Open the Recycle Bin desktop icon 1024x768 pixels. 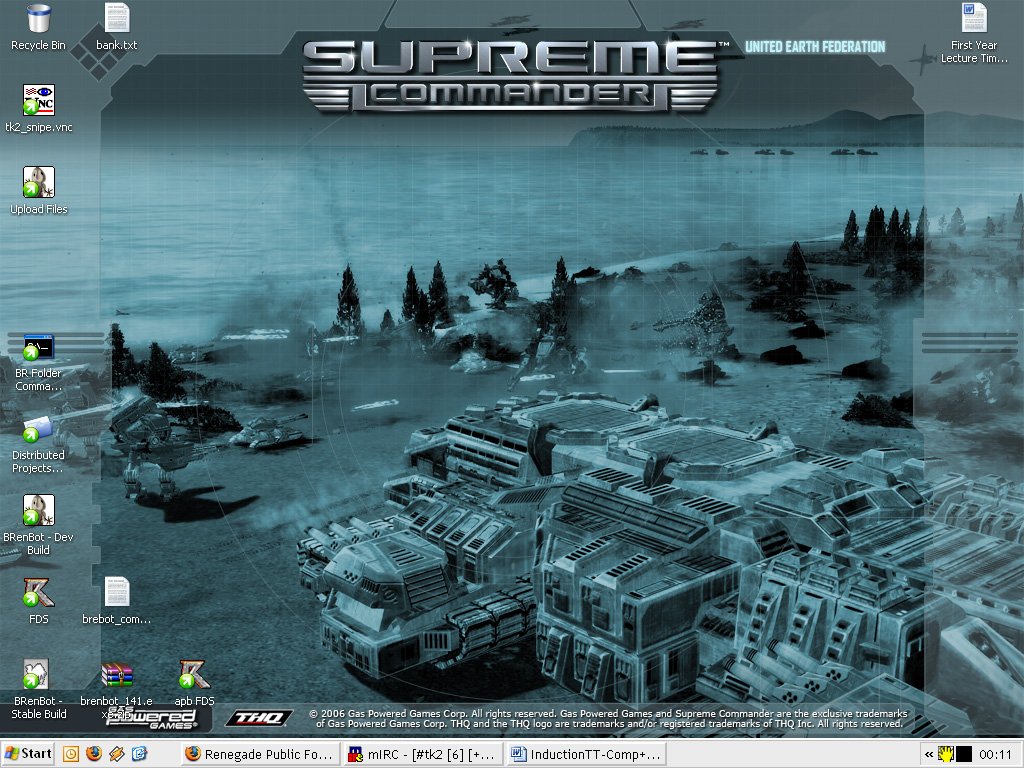click(x=38, y=19)
